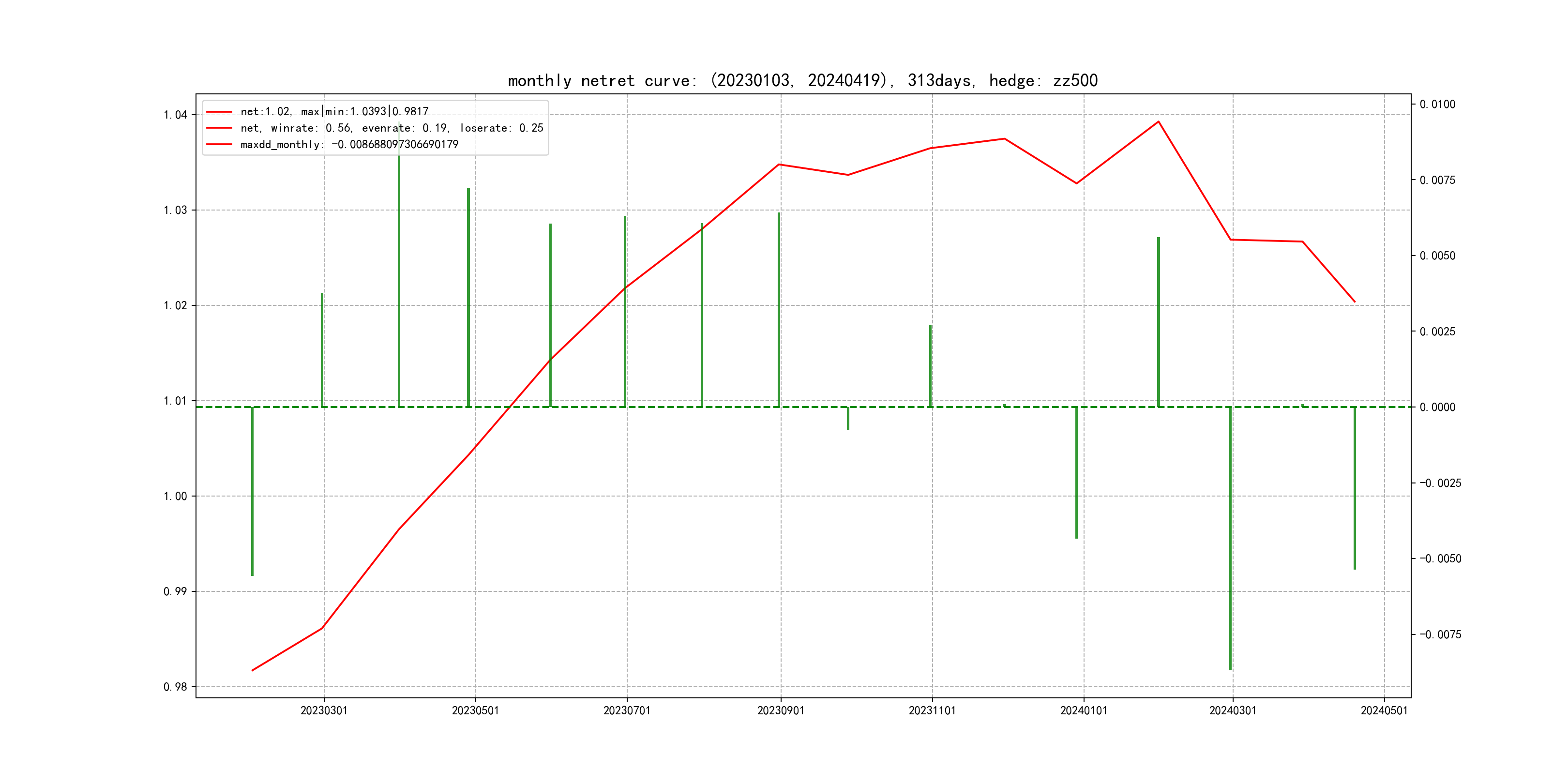Click the 20230901 x-axis label
The image size is (1568, 784).
coord(780,710)
